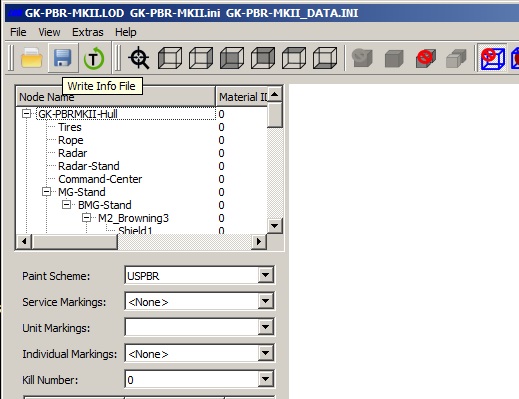This screenshot has height=399, width=519.
Task: Select the M2_Browning3 node
Action: [133, 218]
